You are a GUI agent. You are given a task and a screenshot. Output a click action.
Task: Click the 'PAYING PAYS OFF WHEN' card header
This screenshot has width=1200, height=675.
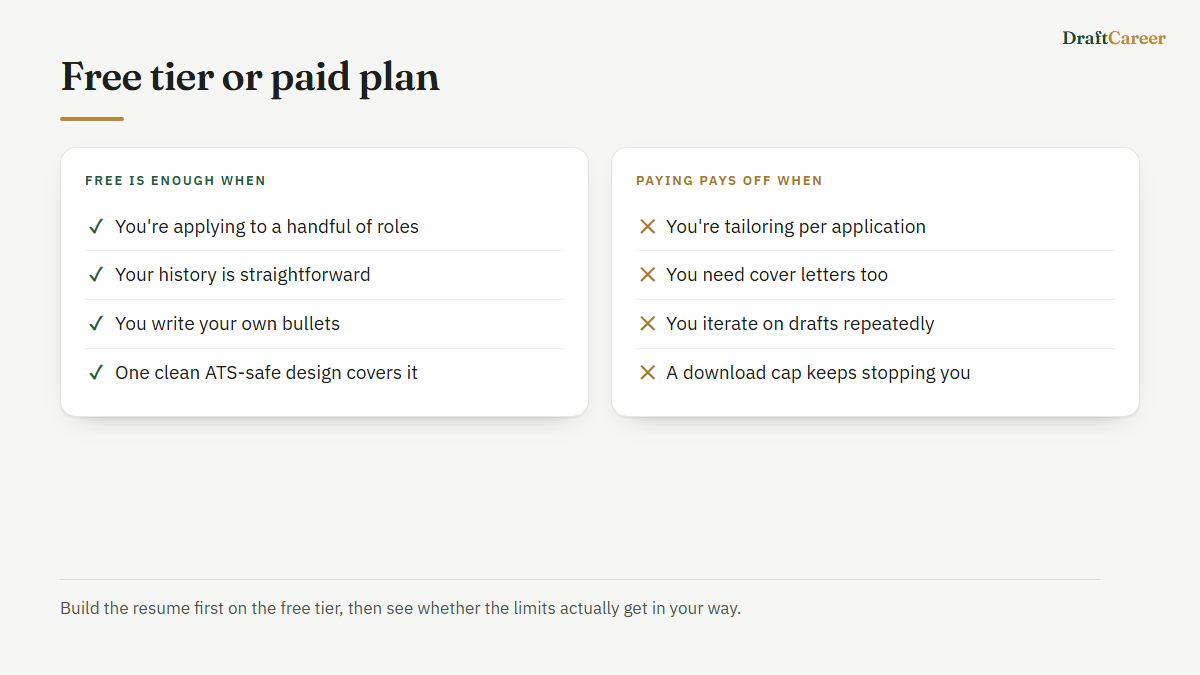pyautogui.click(x=729, y=181)
